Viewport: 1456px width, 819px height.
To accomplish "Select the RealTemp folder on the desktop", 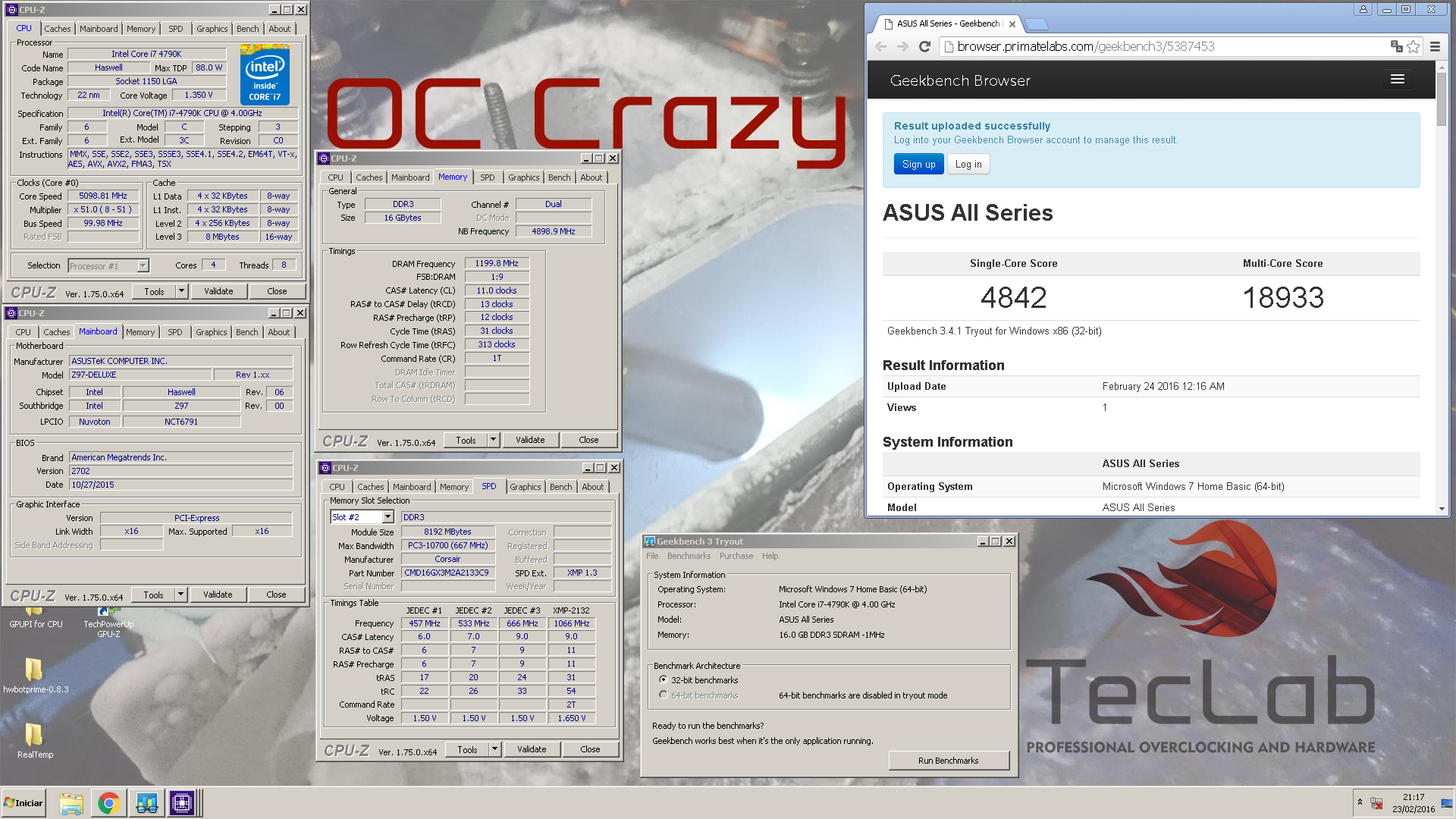I will pos(35,740).
